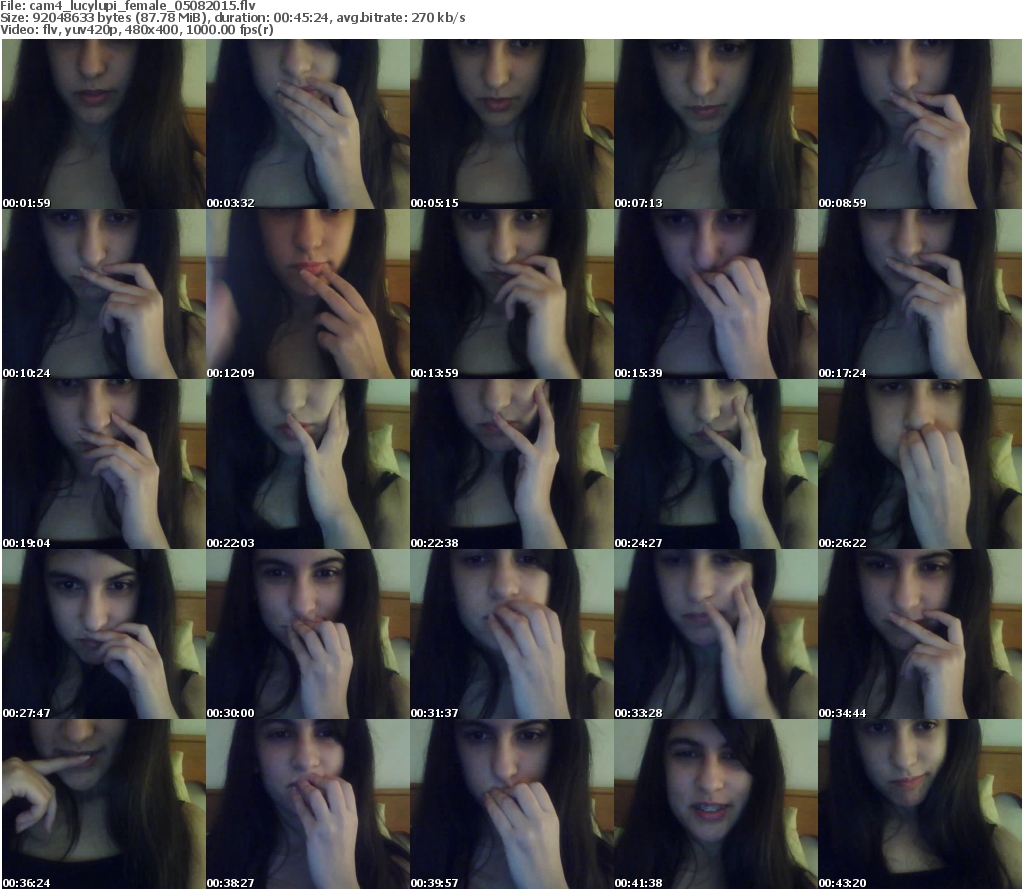Select the frame at 00:13:59
The width and height of the screenshot is (1024, 889).
512,294
